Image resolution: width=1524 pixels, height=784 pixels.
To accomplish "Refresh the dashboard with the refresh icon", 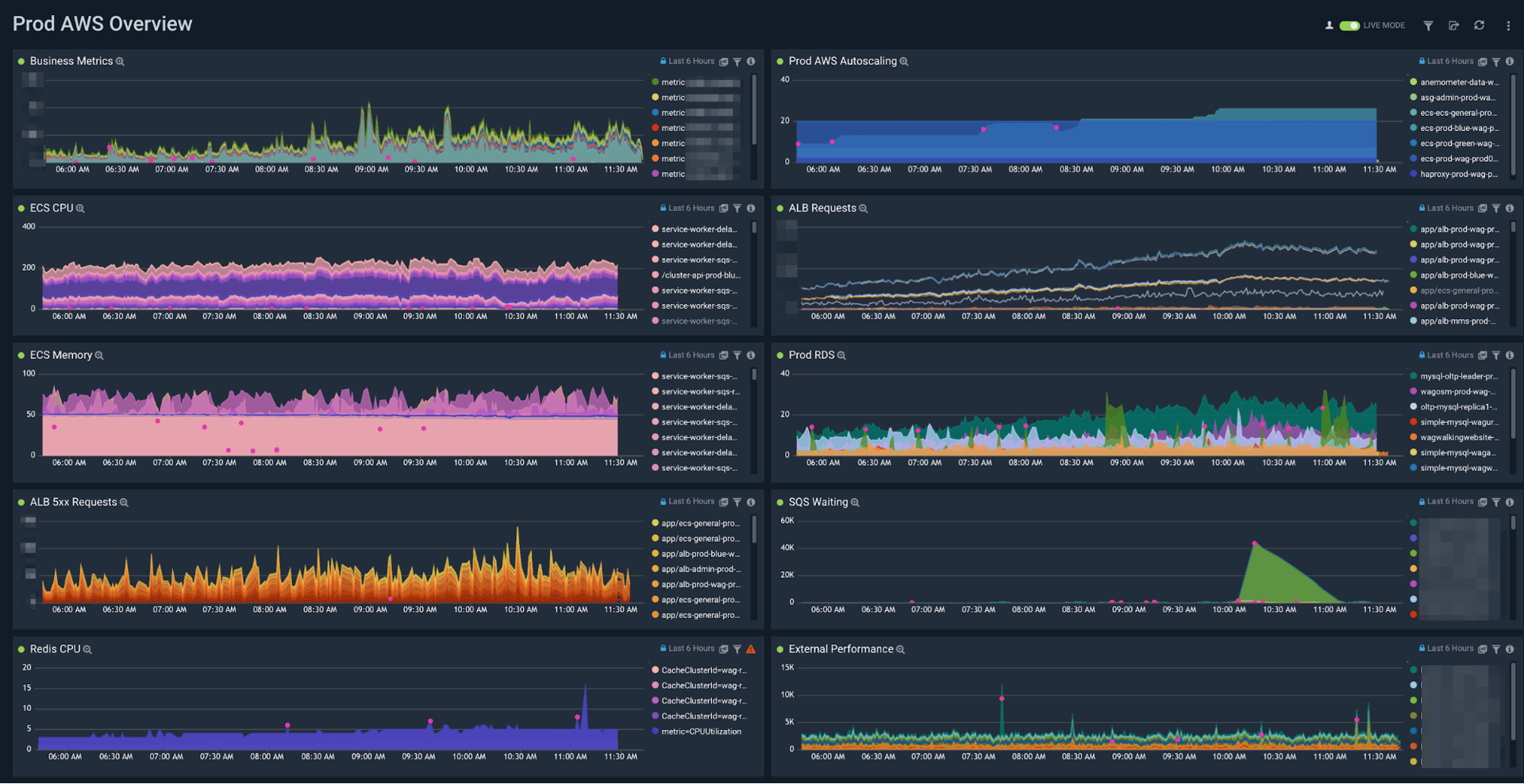I will pyautogui.click(x=1480, y=25).
